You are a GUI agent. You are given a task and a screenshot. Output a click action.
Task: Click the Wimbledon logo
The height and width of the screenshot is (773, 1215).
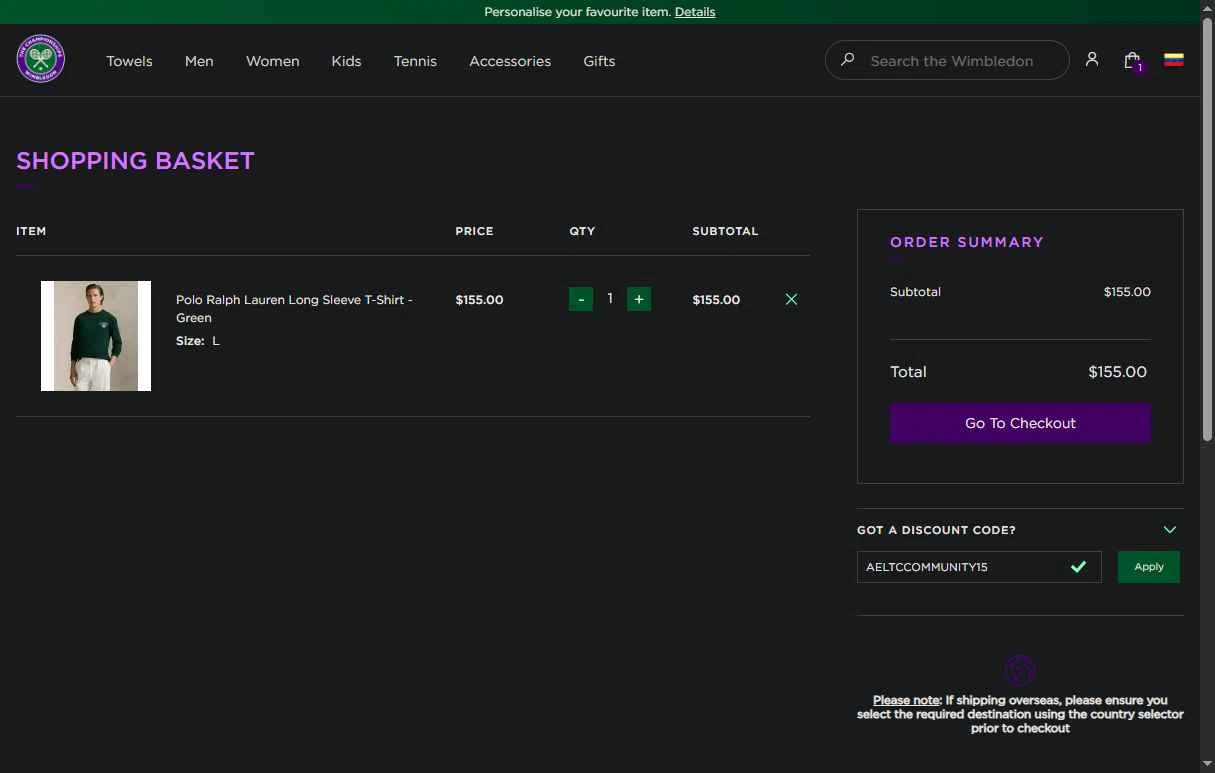click(41, 59)
